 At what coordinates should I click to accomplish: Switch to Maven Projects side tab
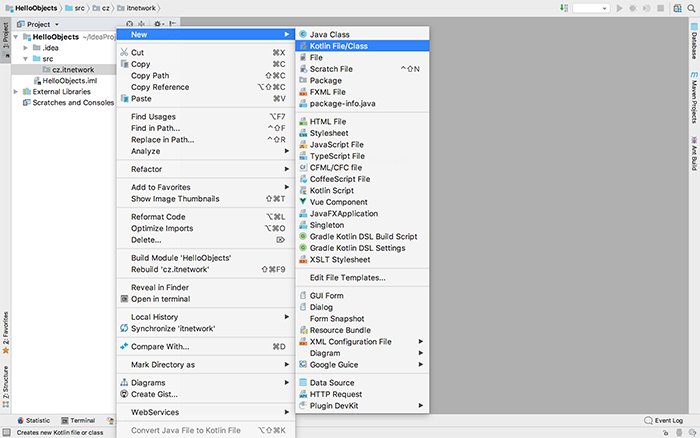[693, 101]
